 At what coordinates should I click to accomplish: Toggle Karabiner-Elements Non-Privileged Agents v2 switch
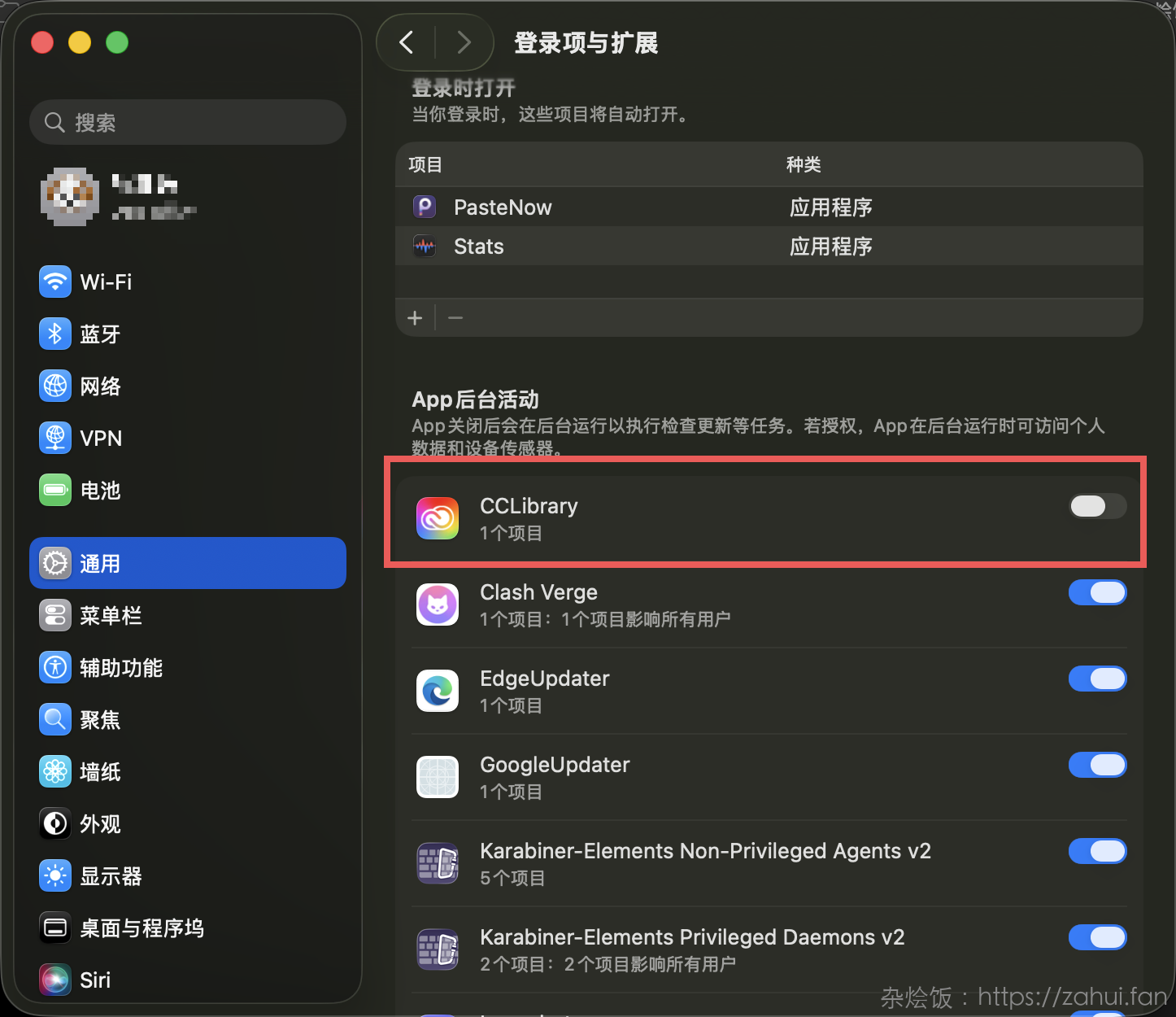[1097, 851]
